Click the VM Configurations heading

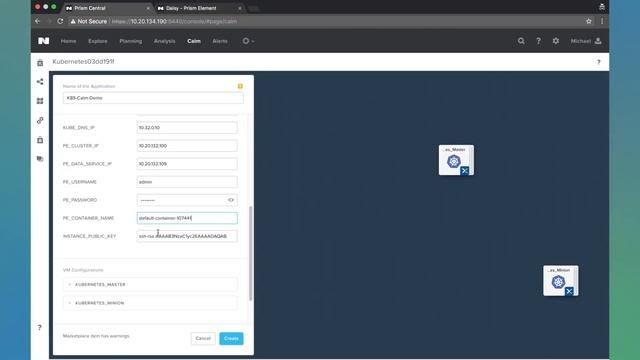tap(83, 270)
